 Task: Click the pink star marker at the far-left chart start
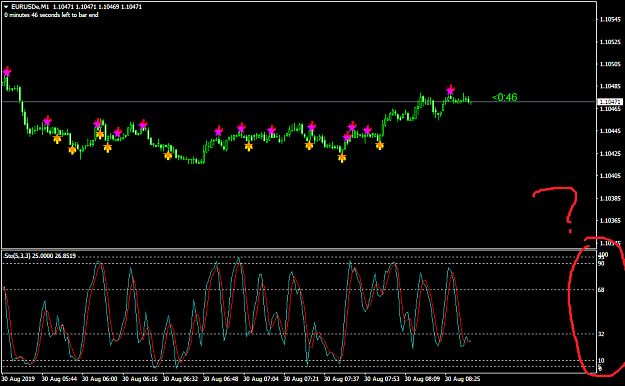coord(7,72)
